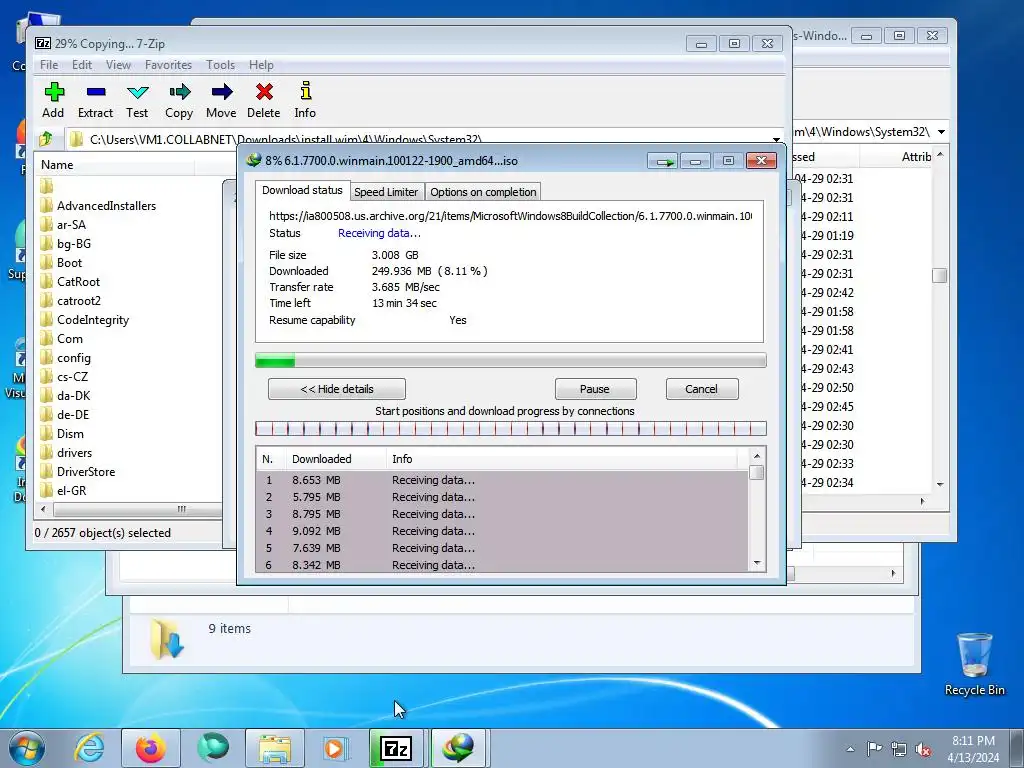Open Windows Explorer from the taskbar

tap(275, 748)
